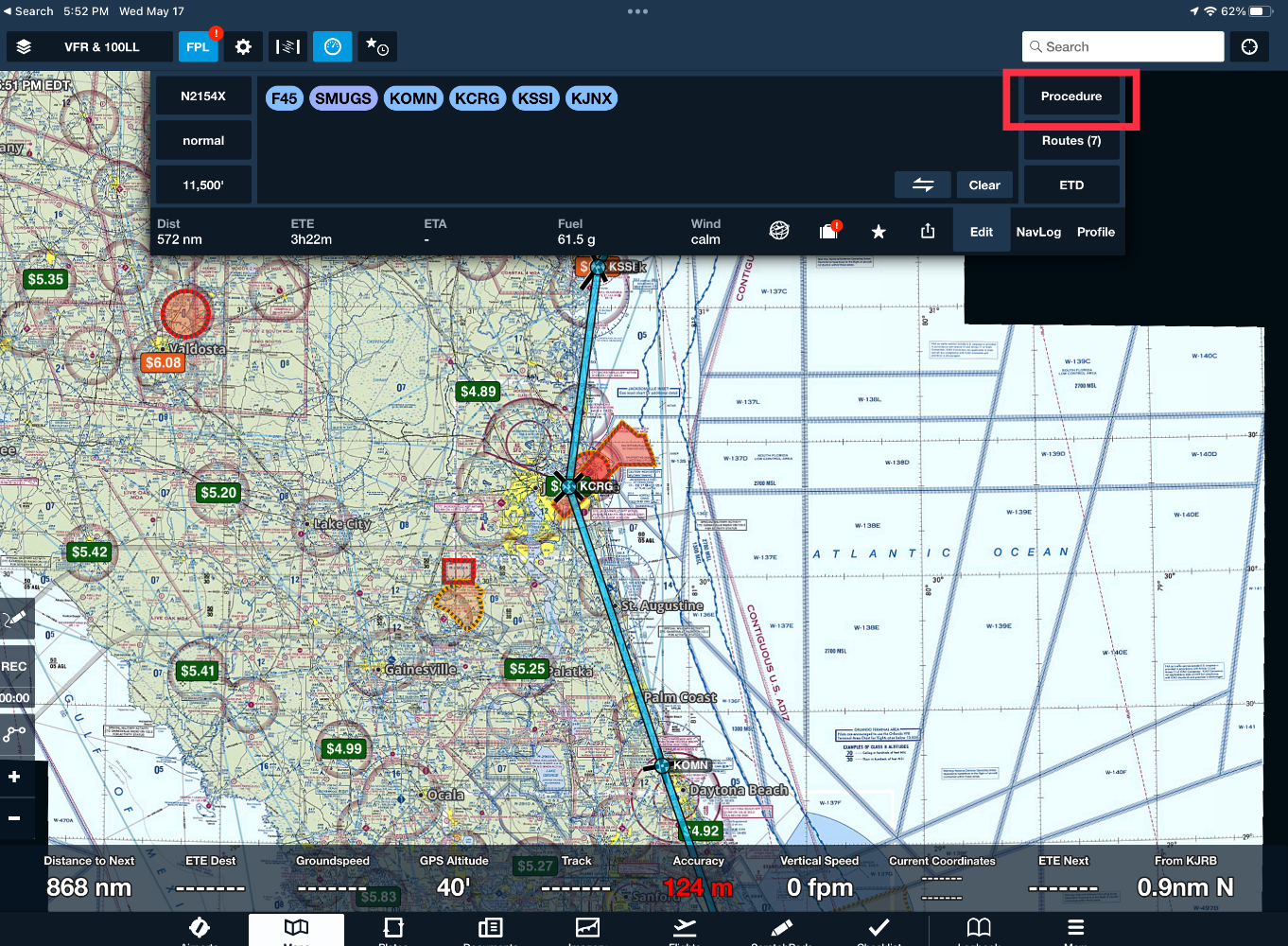Screen dimensions: 1288x946
Task: Toggle the FPL flight plan editor button
Action: tap(199, 46)
